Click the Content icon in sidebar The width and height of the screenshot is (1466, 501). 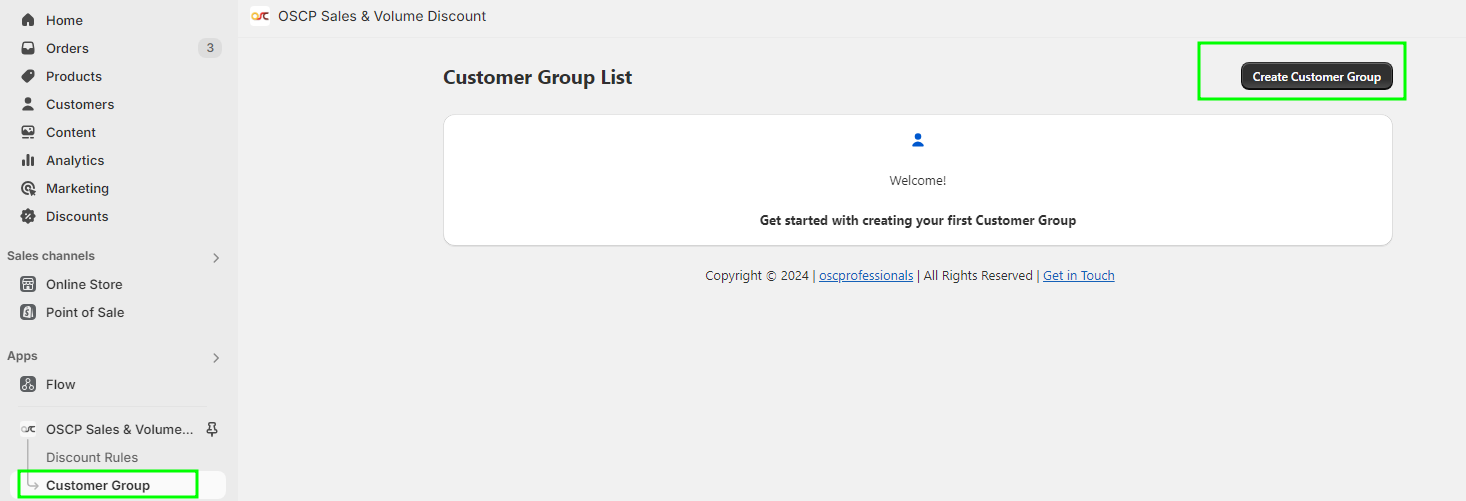28,132
